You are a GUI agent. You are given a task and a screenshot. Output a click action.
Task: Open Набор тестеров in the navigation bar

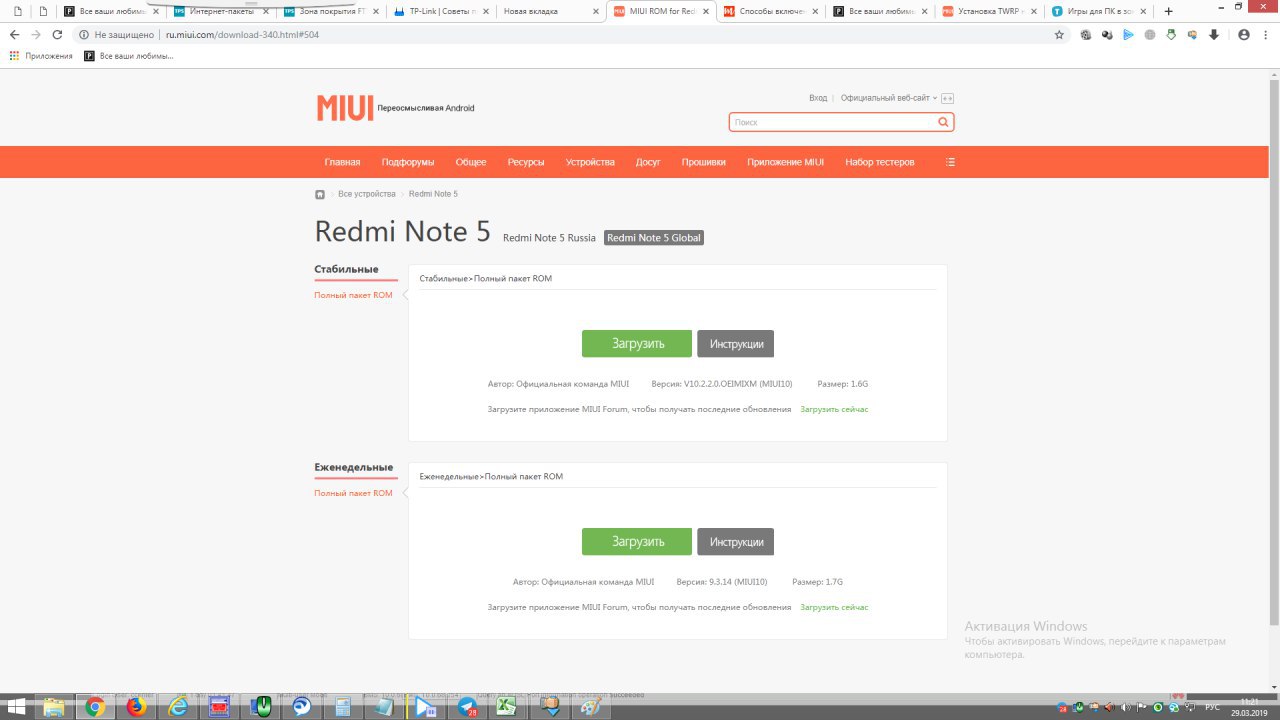(x=880, y=162)
